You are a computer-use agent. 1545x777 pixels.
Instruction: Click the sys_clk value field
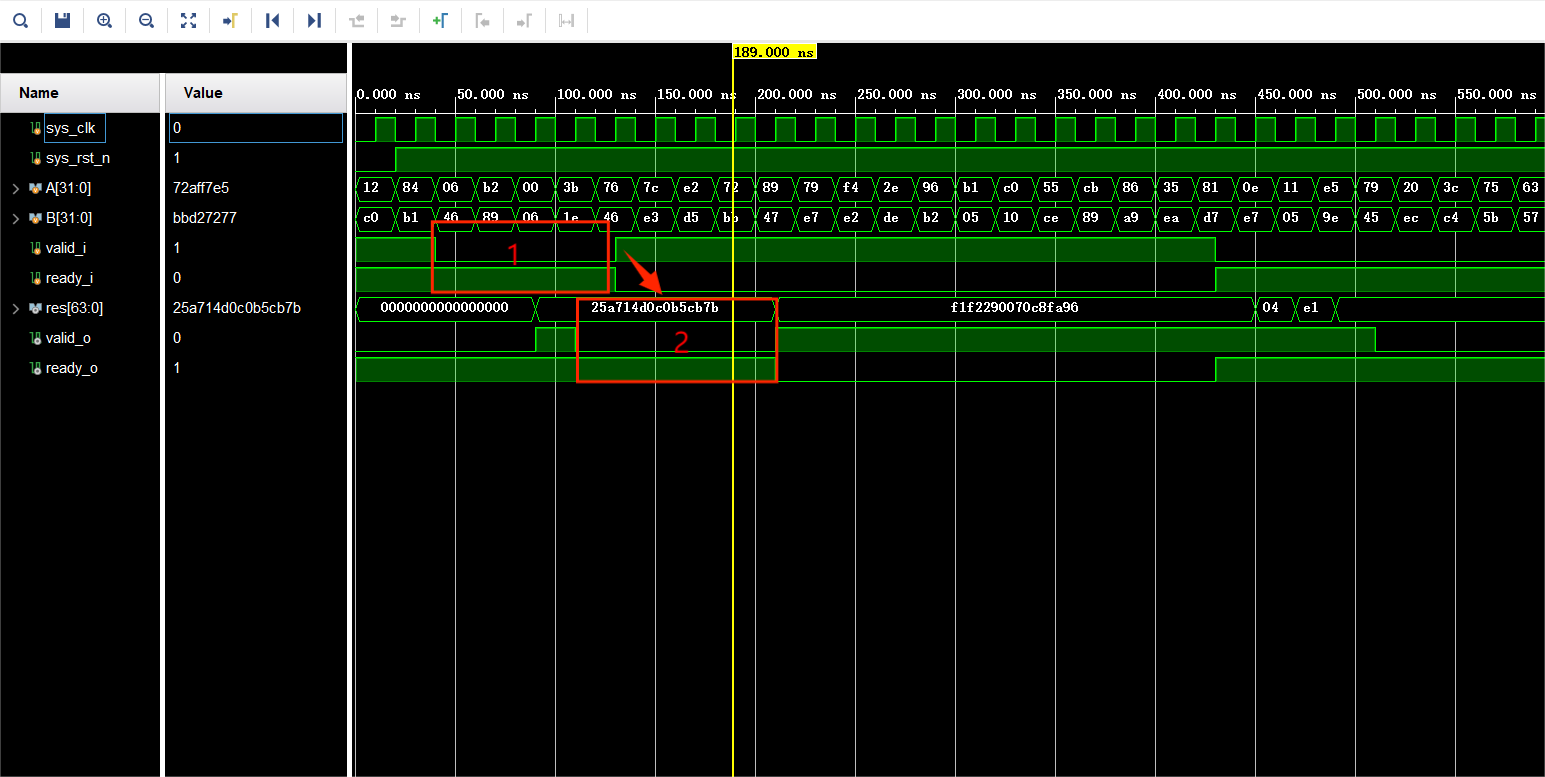click(255, 128)
